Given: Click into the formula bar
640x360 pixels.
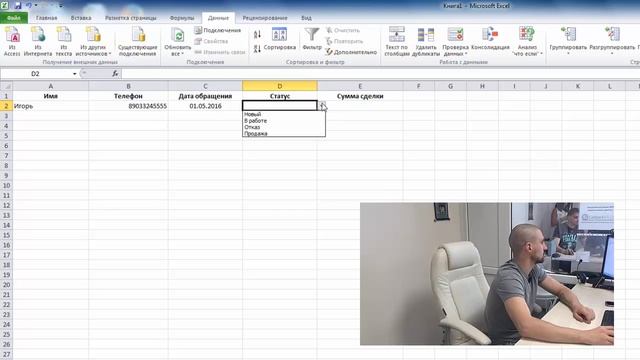Looking at the screenshot, I should click(x=380, y=74).
